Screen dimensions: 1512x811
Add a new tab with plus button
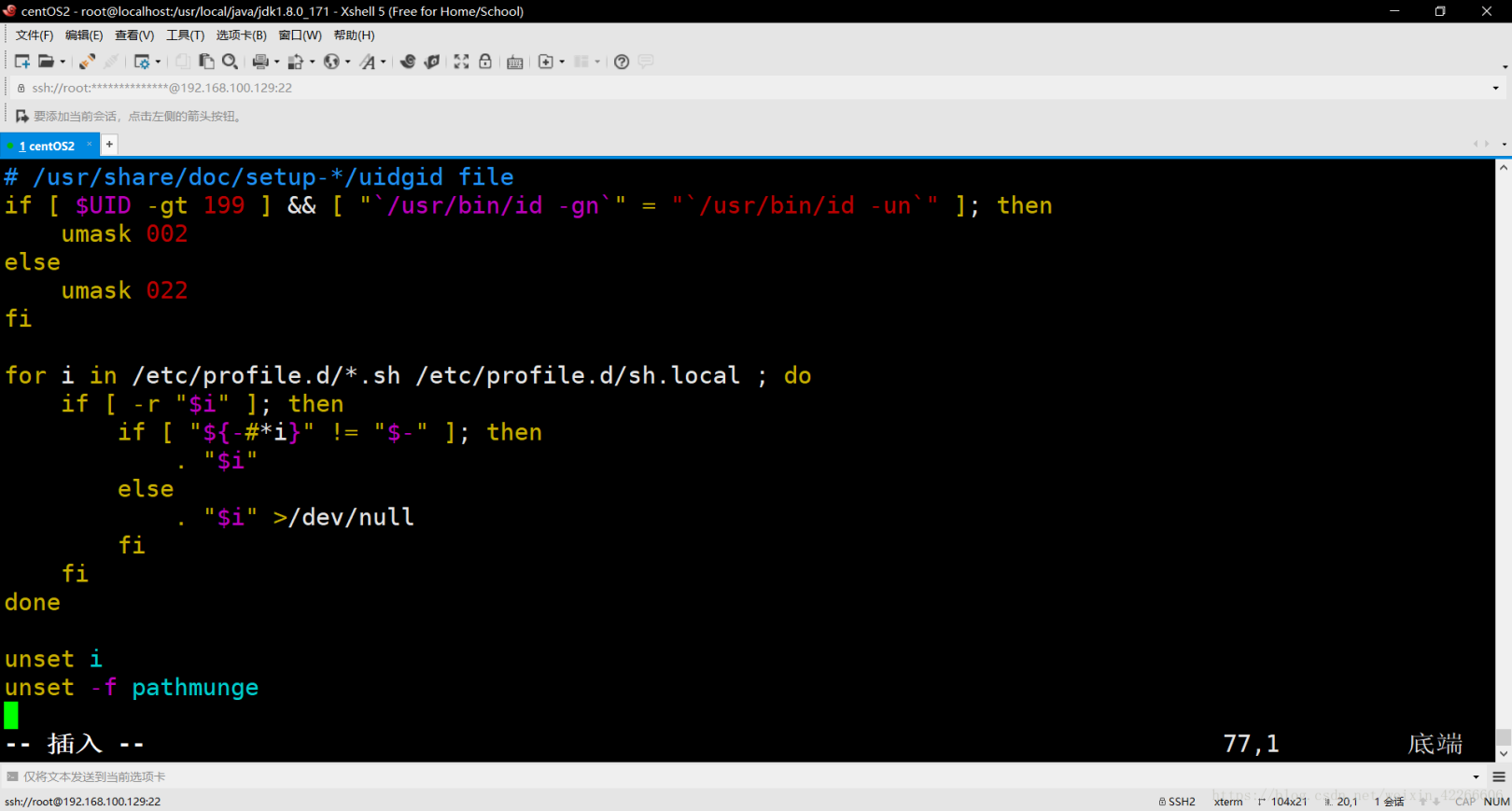coord(109,144)
